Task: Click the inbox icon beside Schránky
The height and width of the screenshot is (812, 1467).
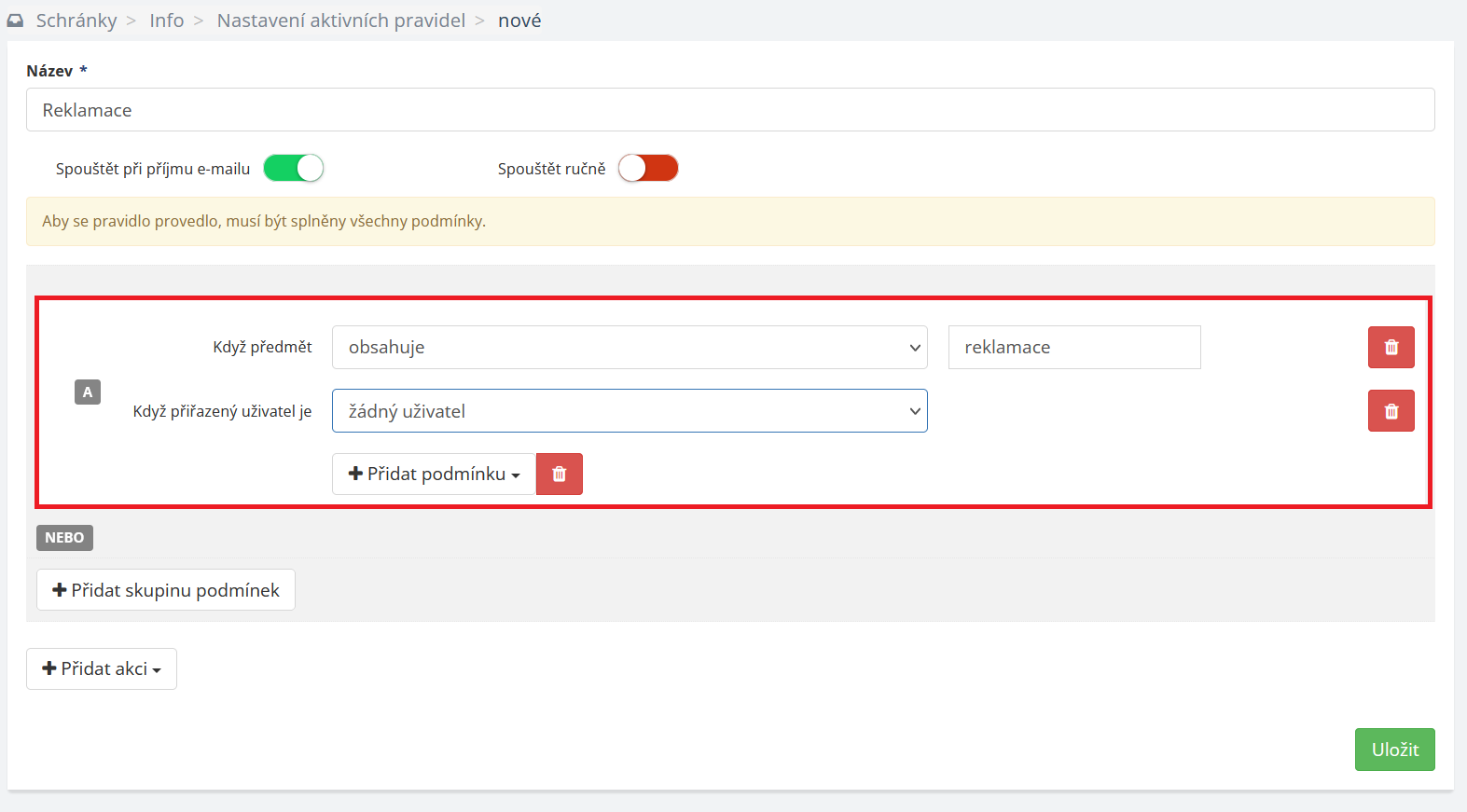Action: coord(15,21)
